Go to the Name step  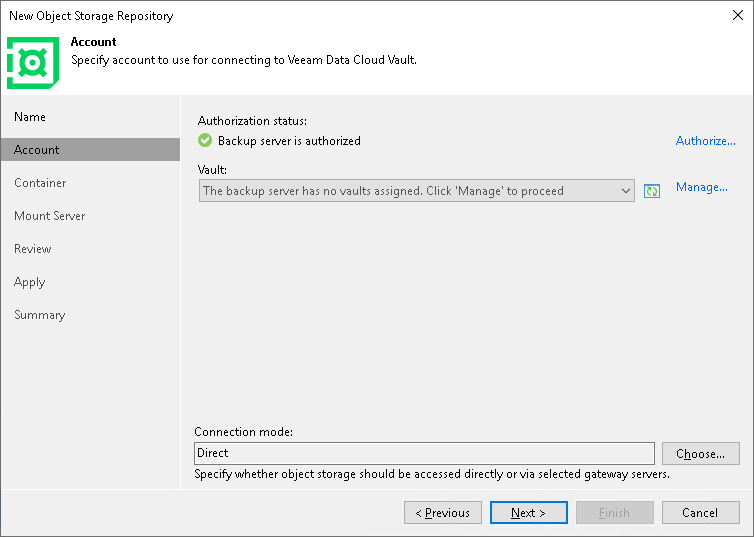pos(30,117)
